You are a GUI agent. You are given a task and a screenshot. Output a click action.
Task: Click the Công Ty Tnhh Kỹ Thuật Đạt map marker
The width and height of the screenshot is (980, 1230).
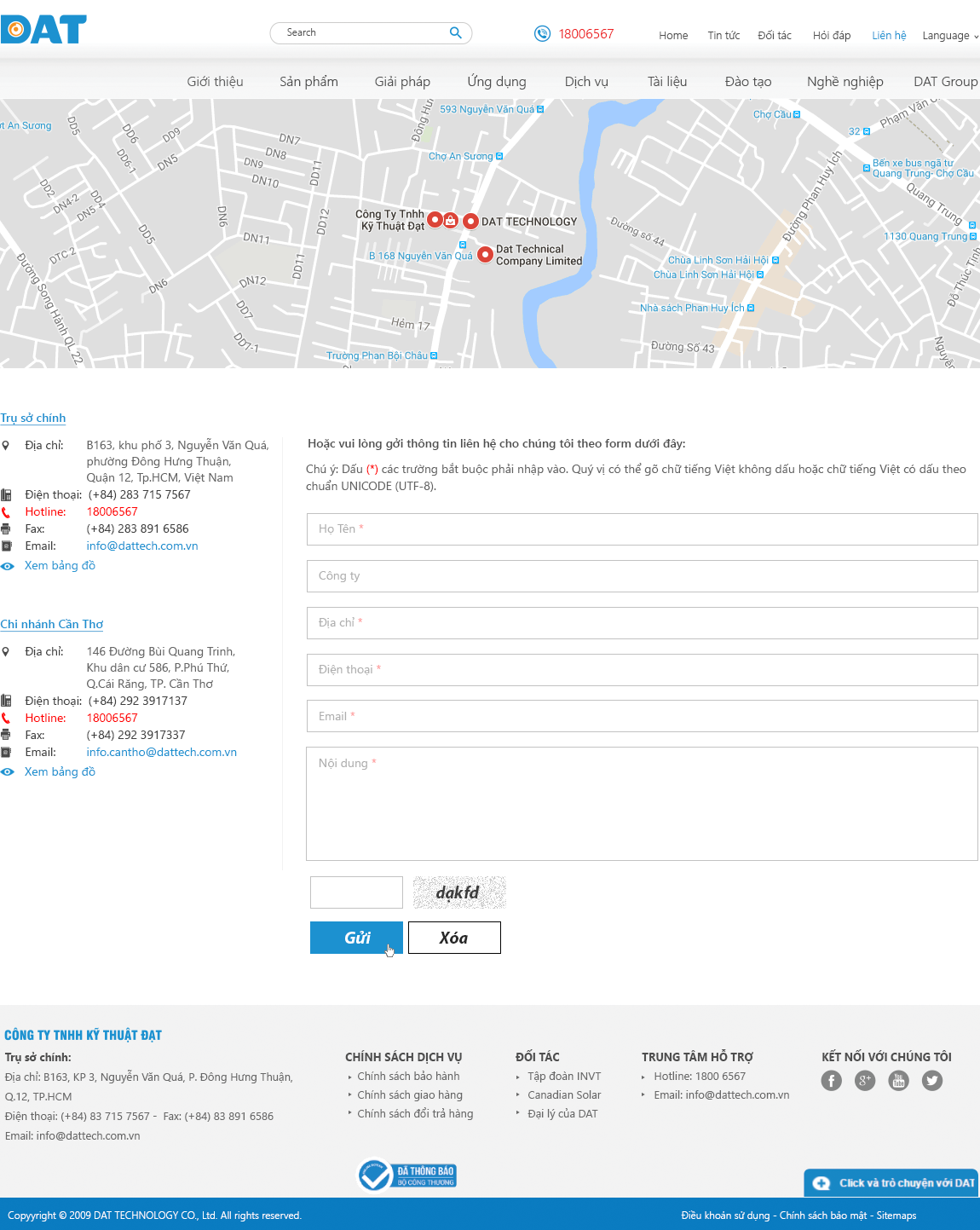click(435, 220)
